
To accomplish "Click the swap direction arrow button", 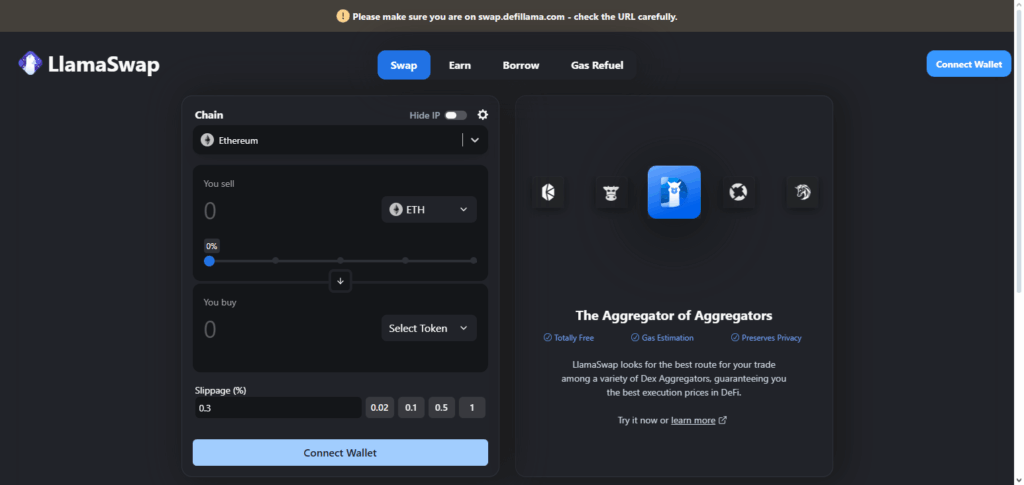I will pos(340,281).
